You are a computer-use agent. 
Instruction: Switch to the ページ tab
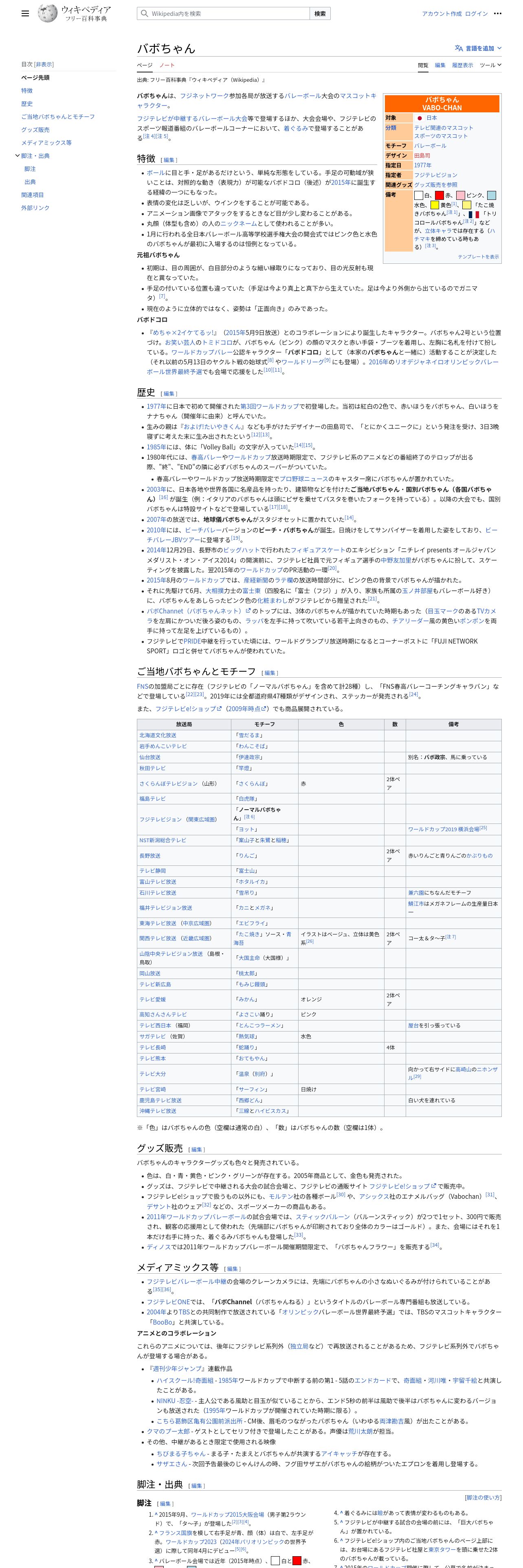click(x=144, y=65)
